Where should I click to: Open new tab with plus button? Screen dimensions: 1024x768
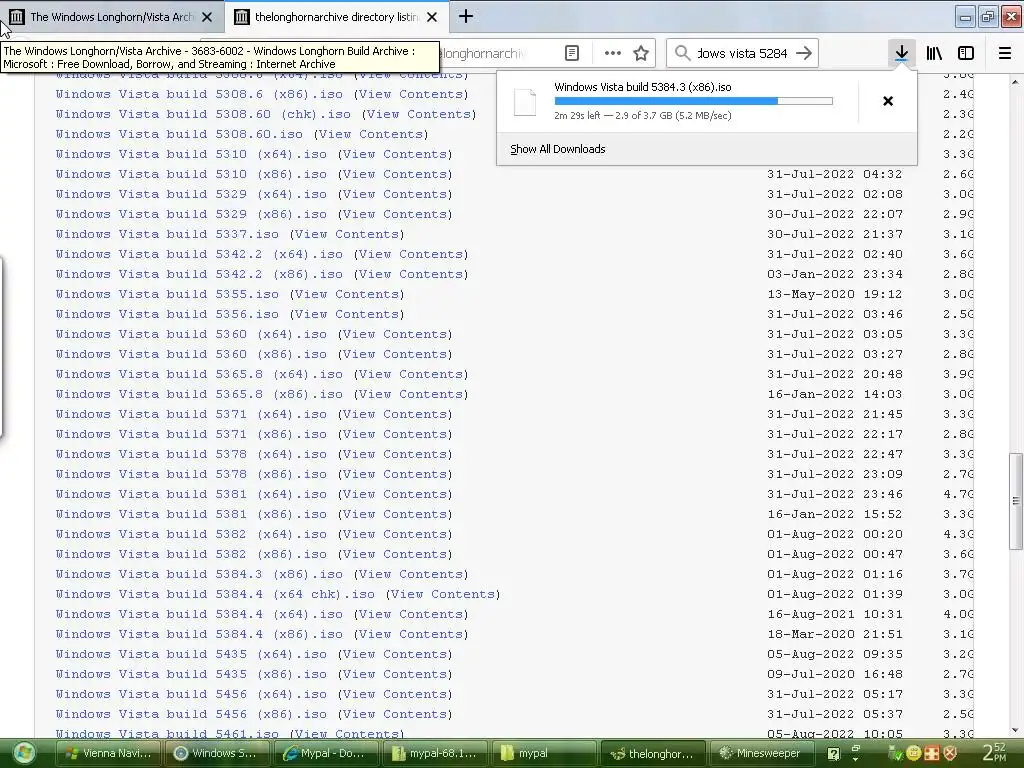466,17
